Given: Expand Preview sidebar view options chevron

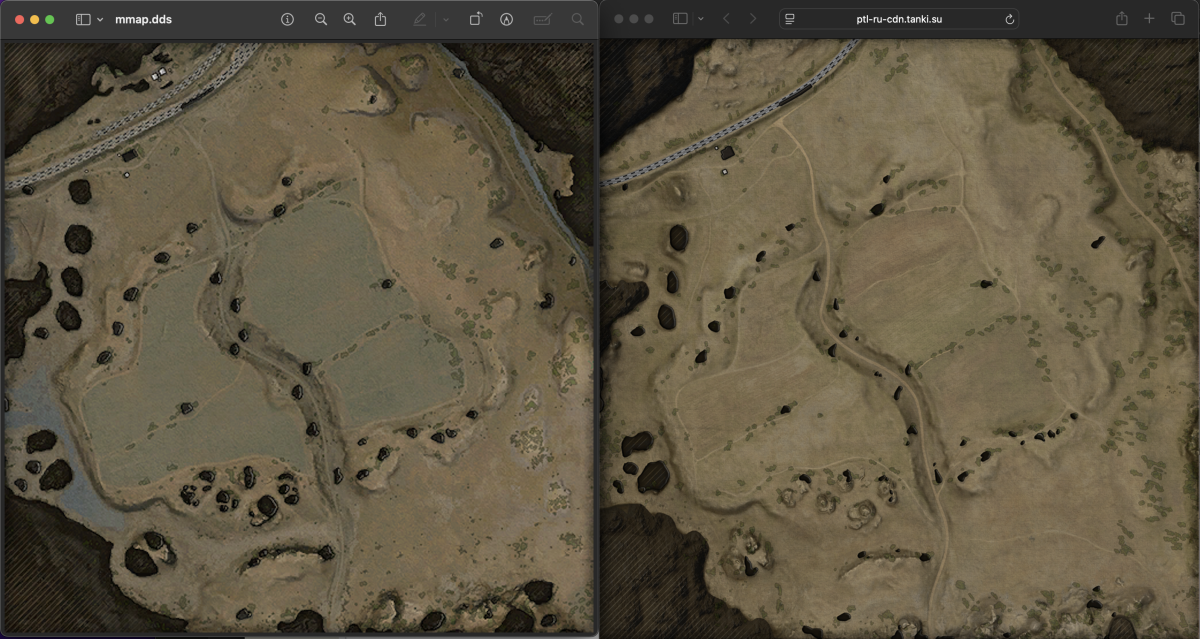Looking at the screenshot, I should click(x=100, y=19).
